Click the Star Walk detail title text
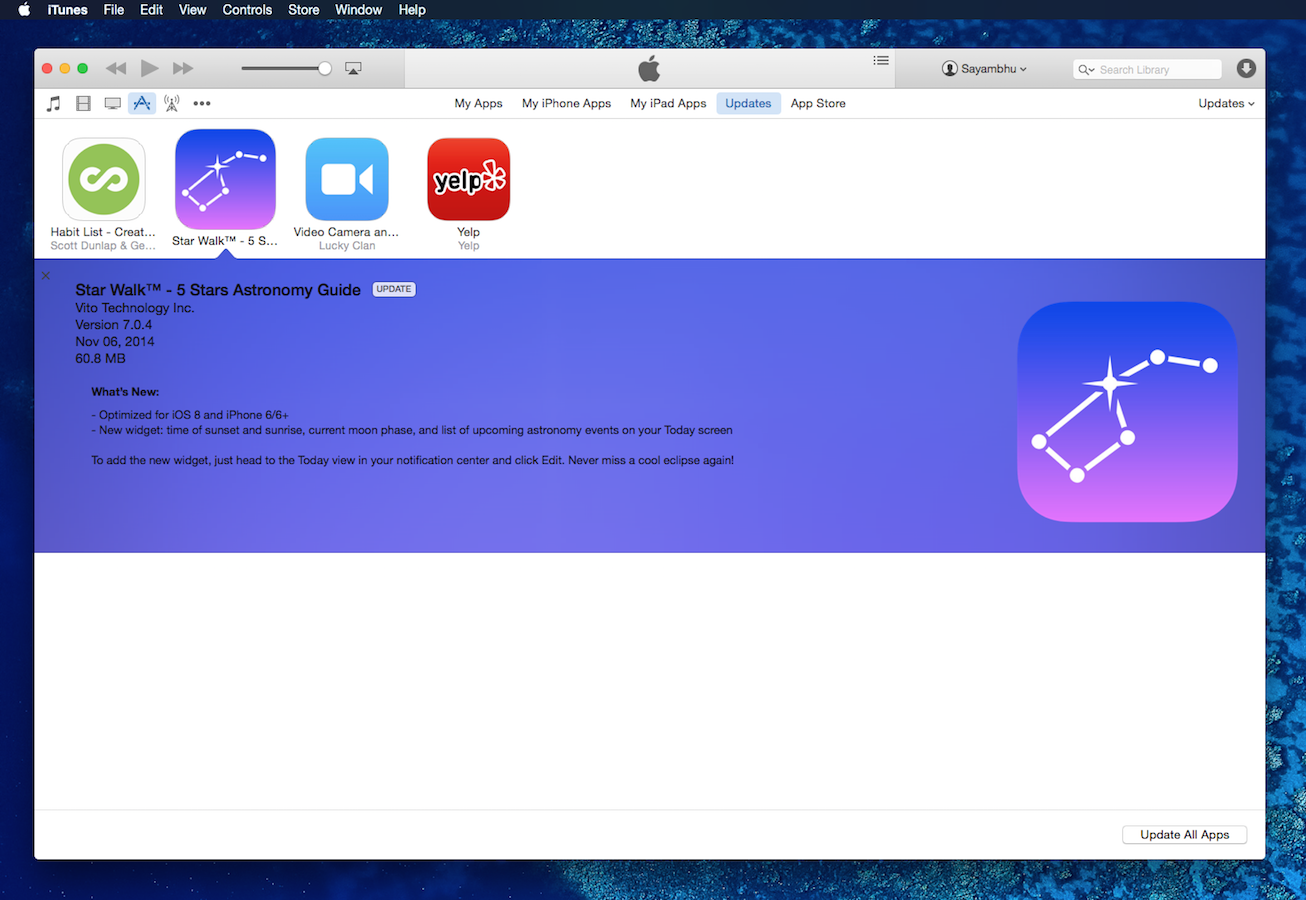The height and width of the screenshot is (900, 1306). pos(218,290)
